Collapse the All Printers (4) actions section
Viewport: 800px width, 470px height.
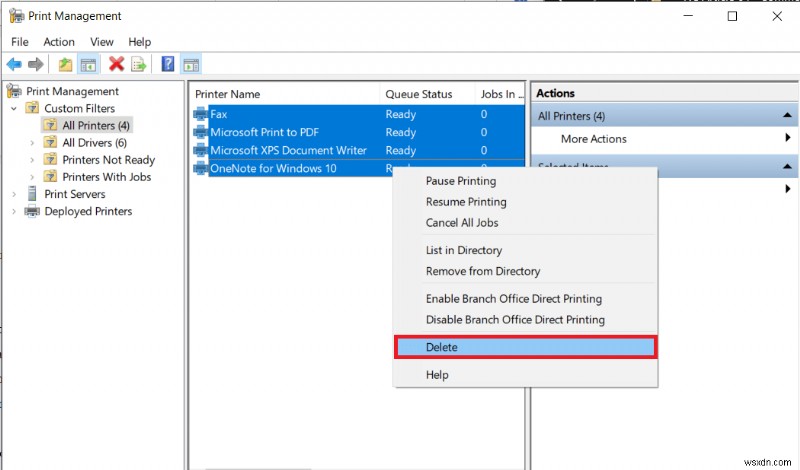coord(787,115)
